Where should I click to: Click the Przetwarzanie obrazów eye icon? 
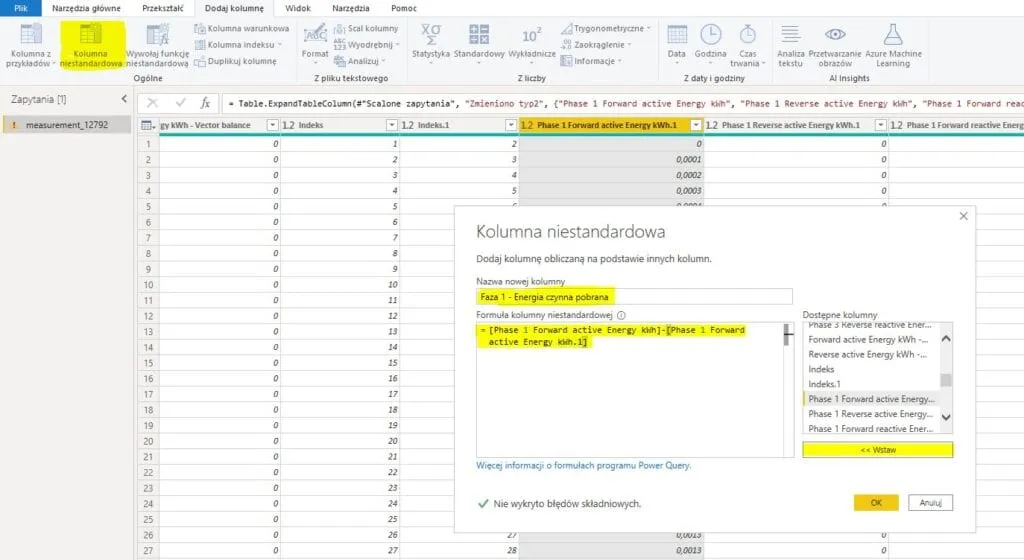835,34
